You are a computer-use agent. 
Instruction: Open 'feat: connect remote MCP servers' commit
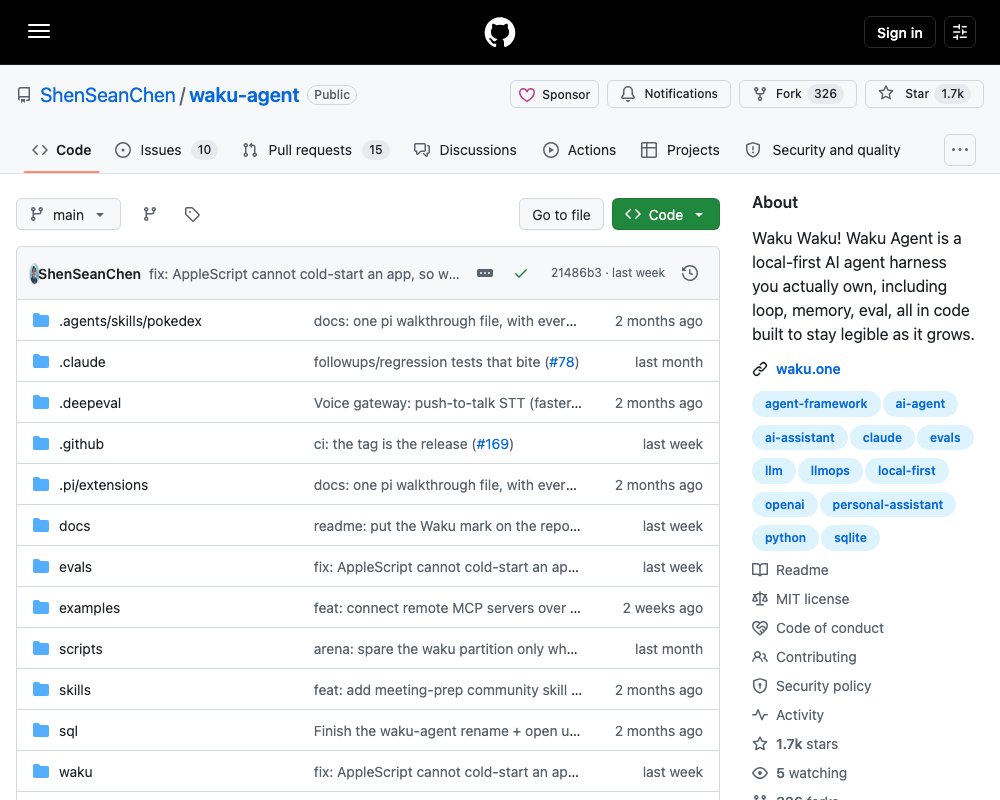(447, 608)
